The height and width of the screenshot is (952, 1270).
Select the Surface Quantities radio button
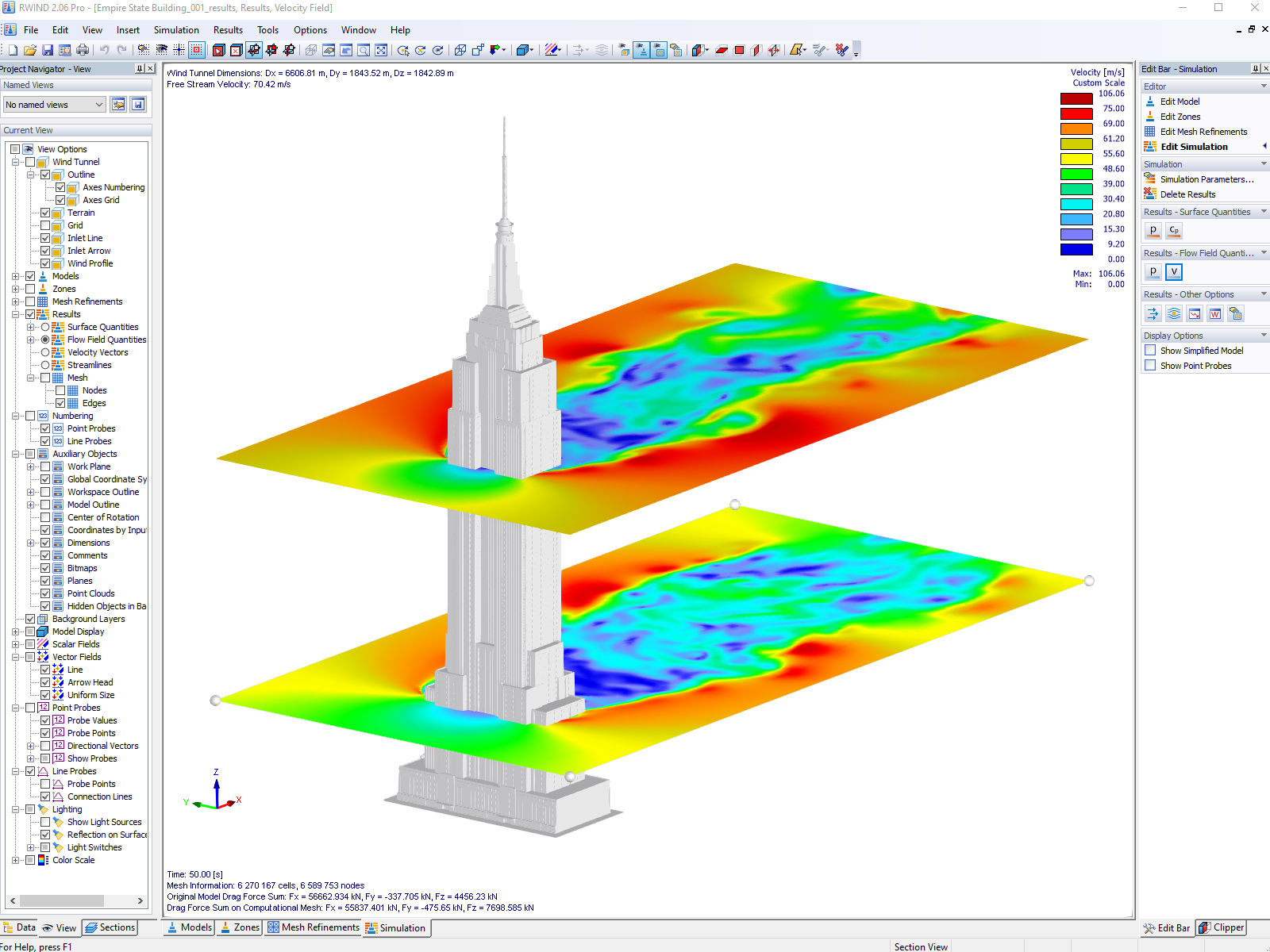[x=45, y=327]
